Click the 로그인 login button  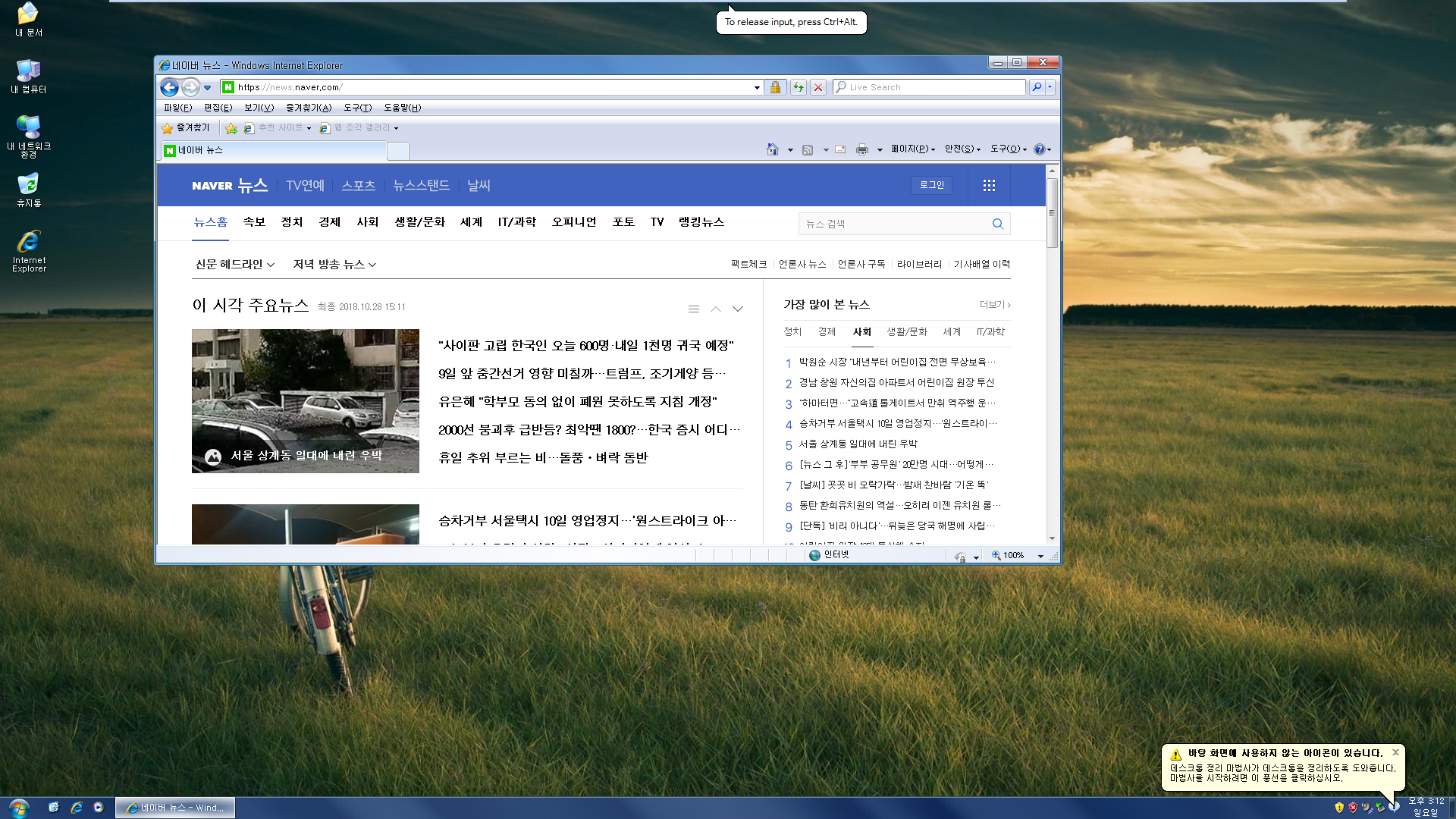(x=931, y=185)
